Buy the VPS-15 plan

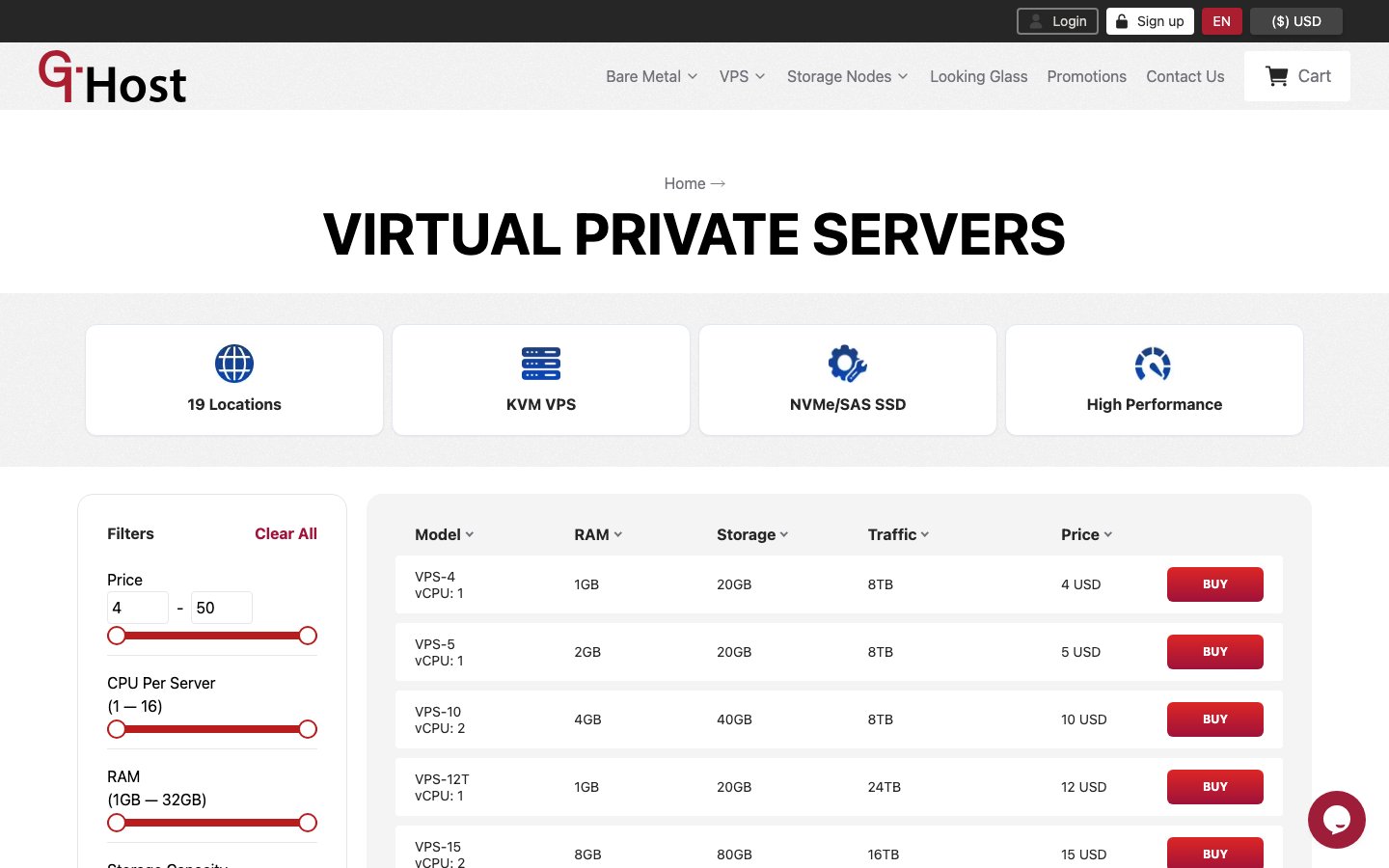click(1215, 853)
